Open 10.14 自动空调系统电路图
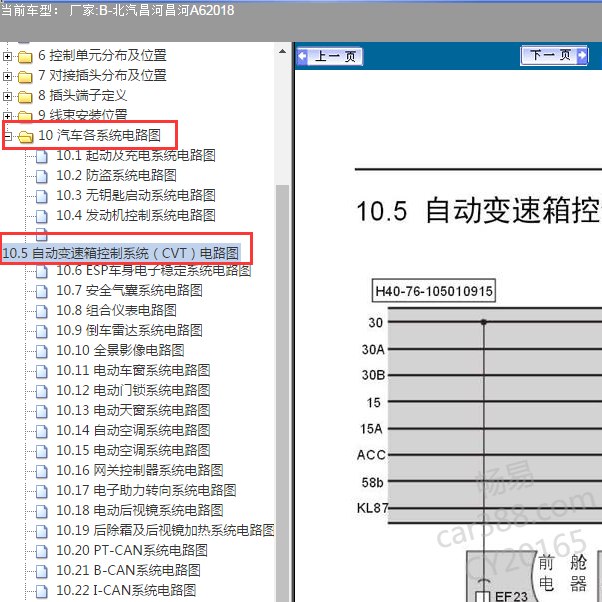 (133, 430)
